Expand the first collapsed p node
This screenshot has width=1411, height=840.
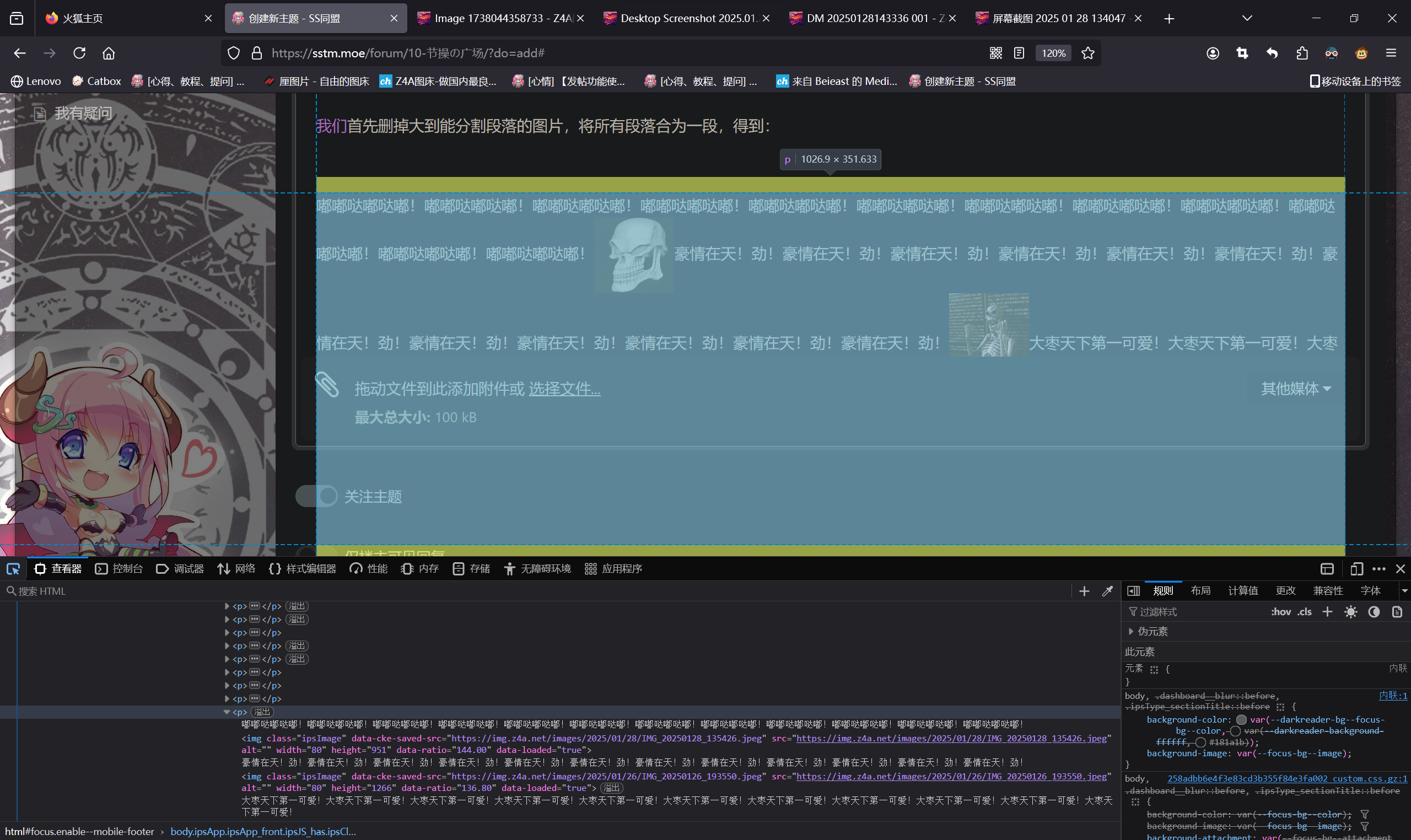pos(227,606)
